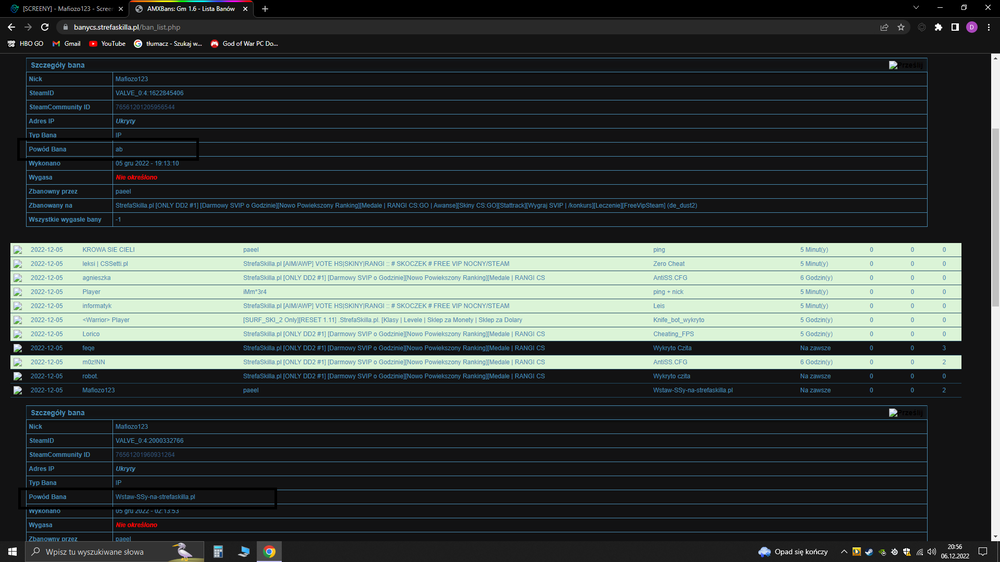Open the volume control in tray
The width and height of the screenshot is (1000, 562).
pos(932,552)
